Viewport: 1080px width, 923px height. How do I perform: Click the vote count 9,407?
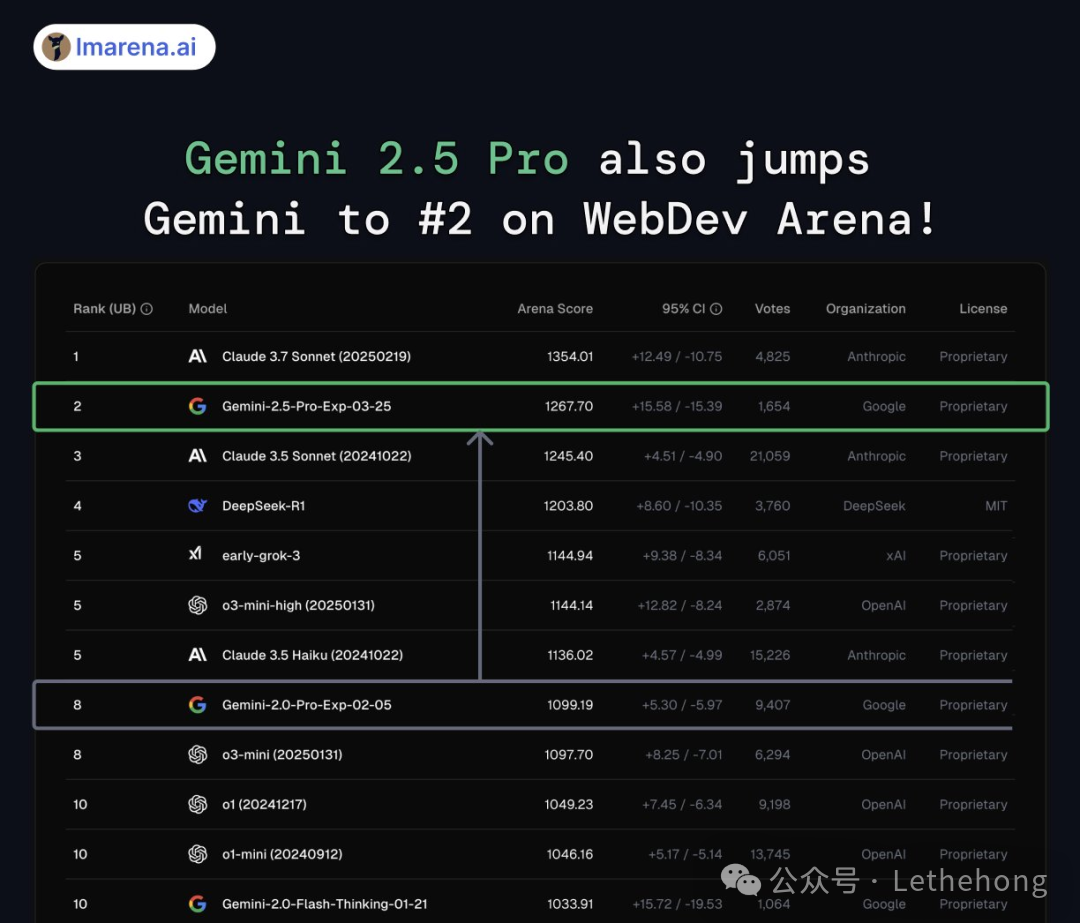click(773, 705)
